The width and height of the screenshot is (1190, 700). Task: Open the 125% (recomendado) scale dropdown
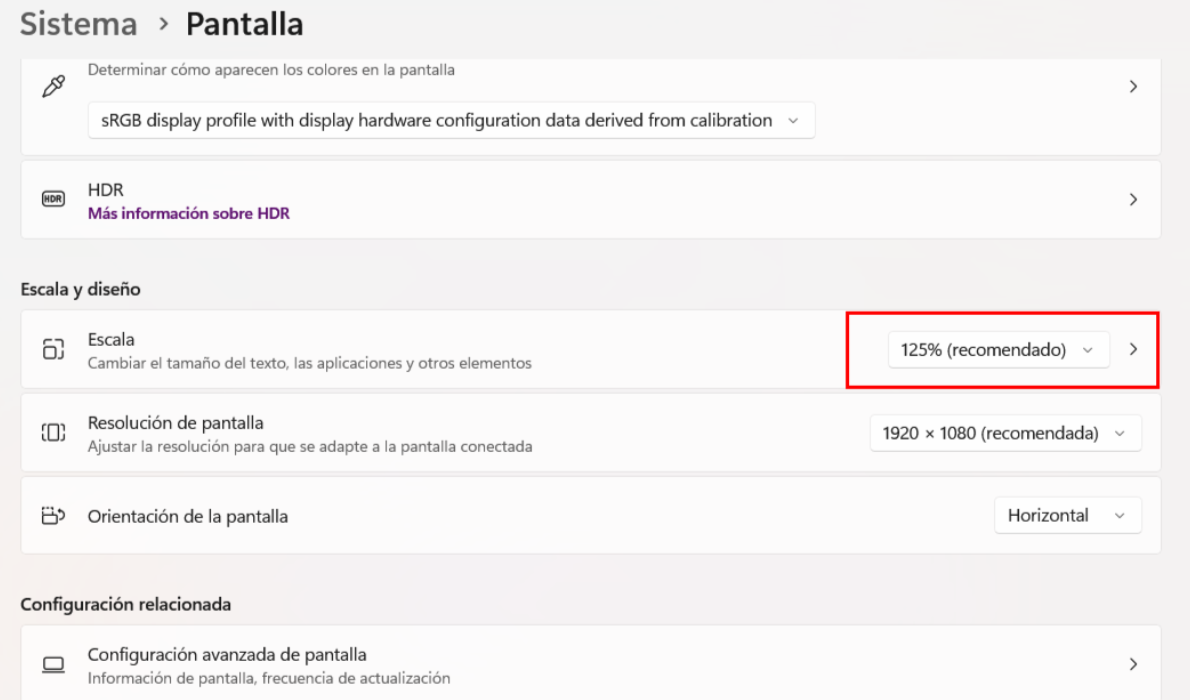[x=998, y=350]
